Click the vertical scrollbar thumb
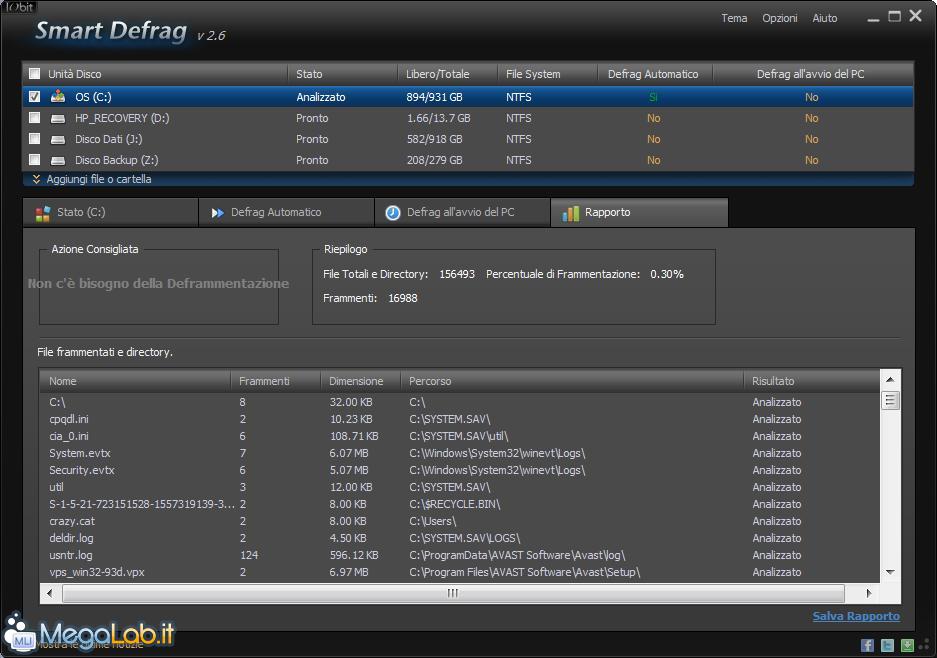The height and width of the screenshot is (658, 937). click(x=890, y=400)
